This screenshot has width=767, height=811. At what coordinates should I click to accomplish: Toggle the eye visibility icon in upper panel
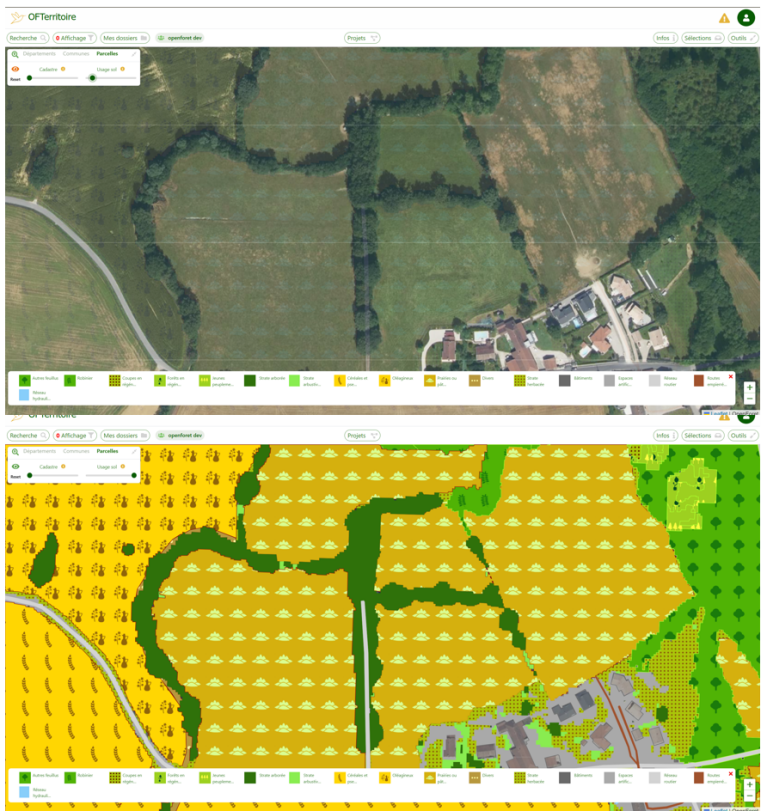(15, 69)
